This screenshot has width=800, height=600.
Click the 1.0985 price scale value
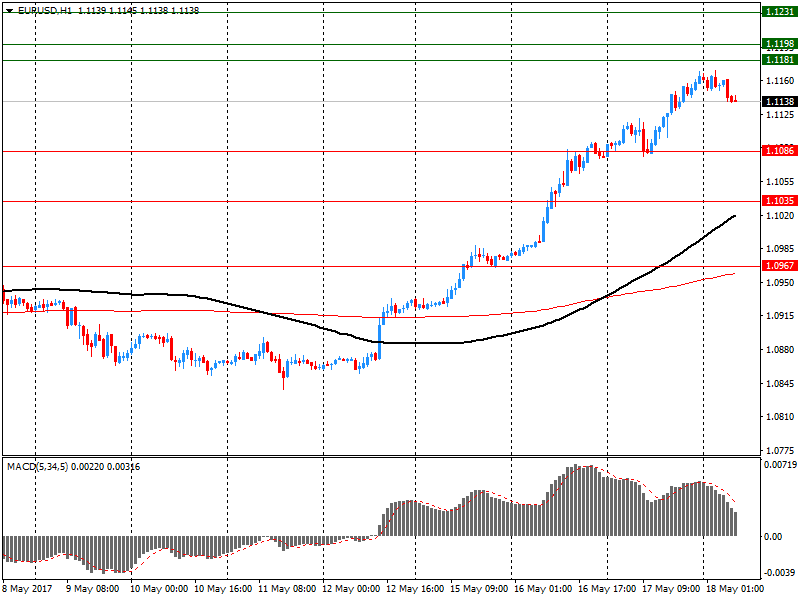coord(780,248)
